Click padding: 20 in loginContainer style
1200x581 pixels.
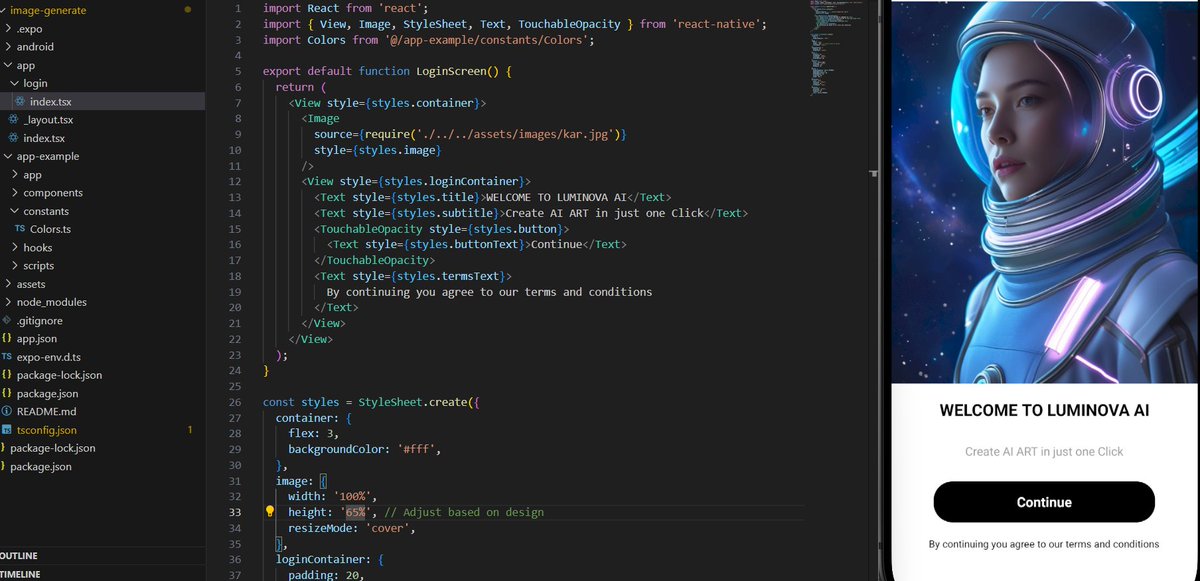pyautogui.click(x=324, y=575)
